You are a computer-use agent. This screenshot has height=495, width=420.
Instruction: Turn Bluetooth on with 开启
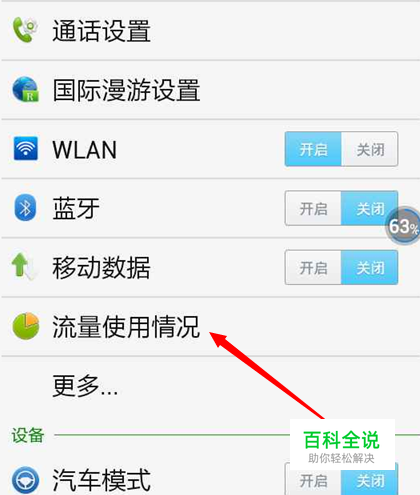point(313,208)
